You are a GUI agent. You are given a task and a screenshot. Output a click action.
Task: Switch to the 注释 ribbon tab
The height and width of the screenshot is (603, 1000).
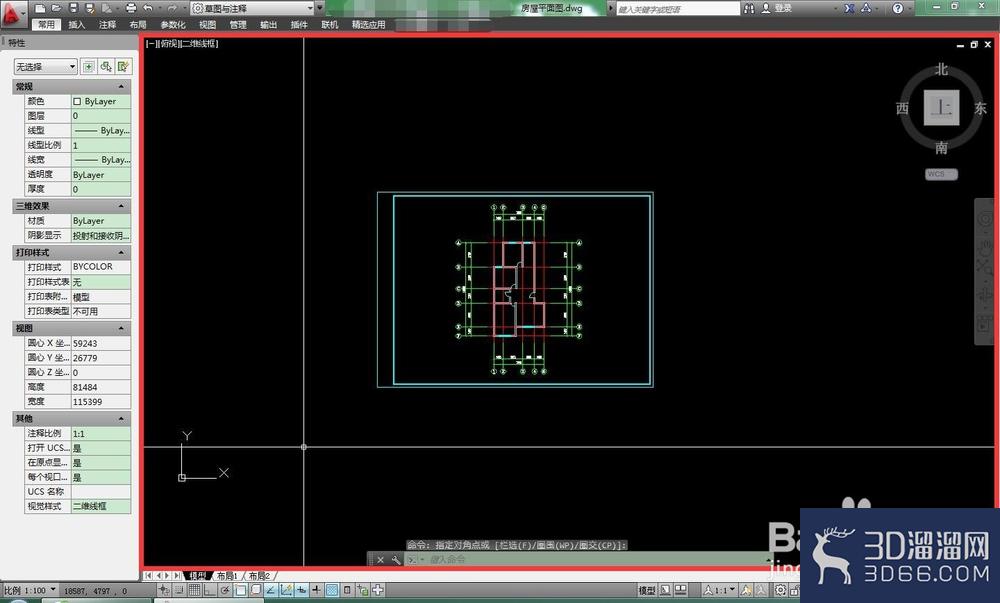(107, 24)
